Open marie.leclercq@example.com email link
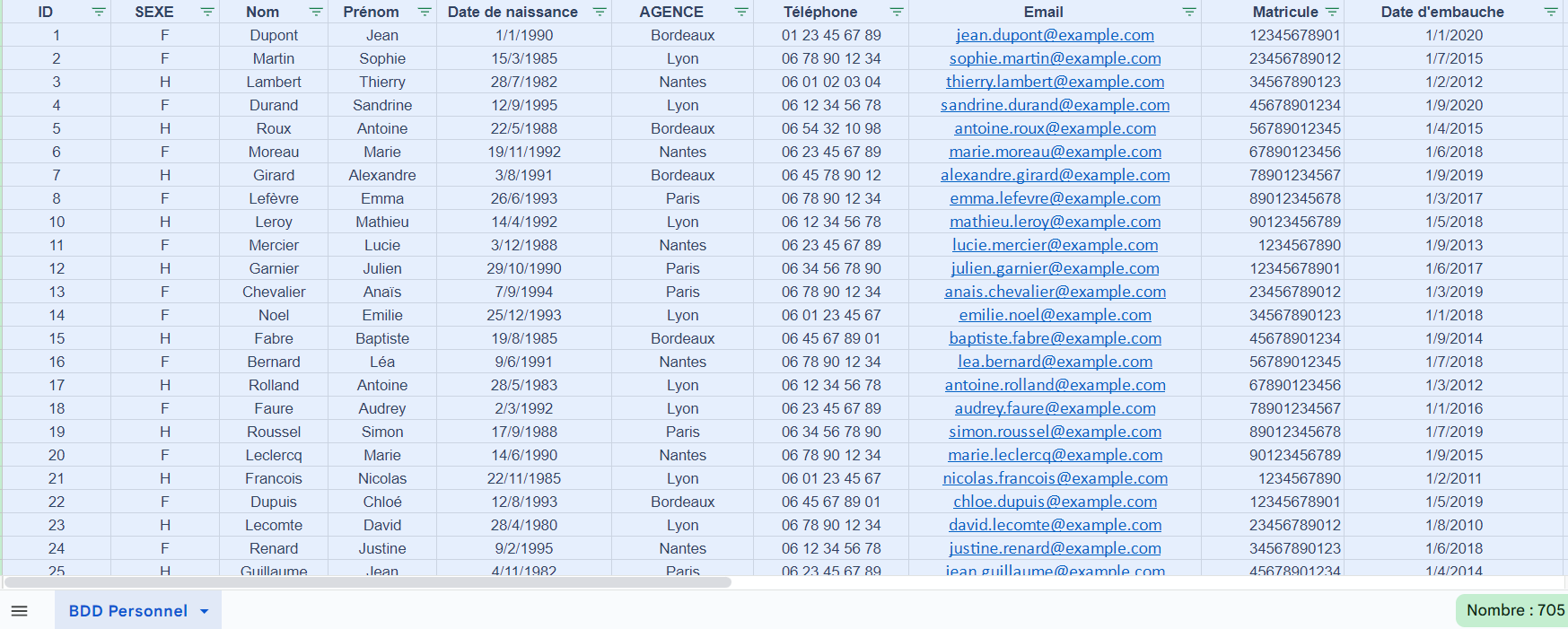 1055,455
